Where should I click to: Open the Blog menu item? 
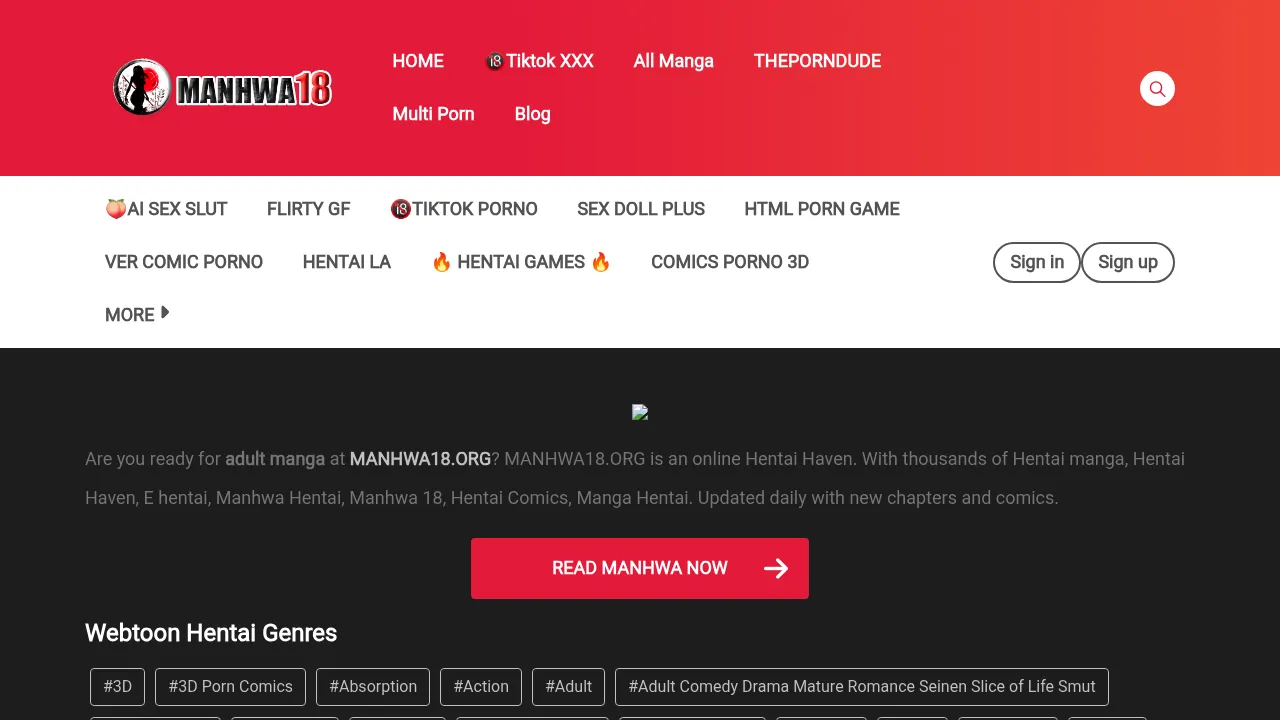[532, 114]
